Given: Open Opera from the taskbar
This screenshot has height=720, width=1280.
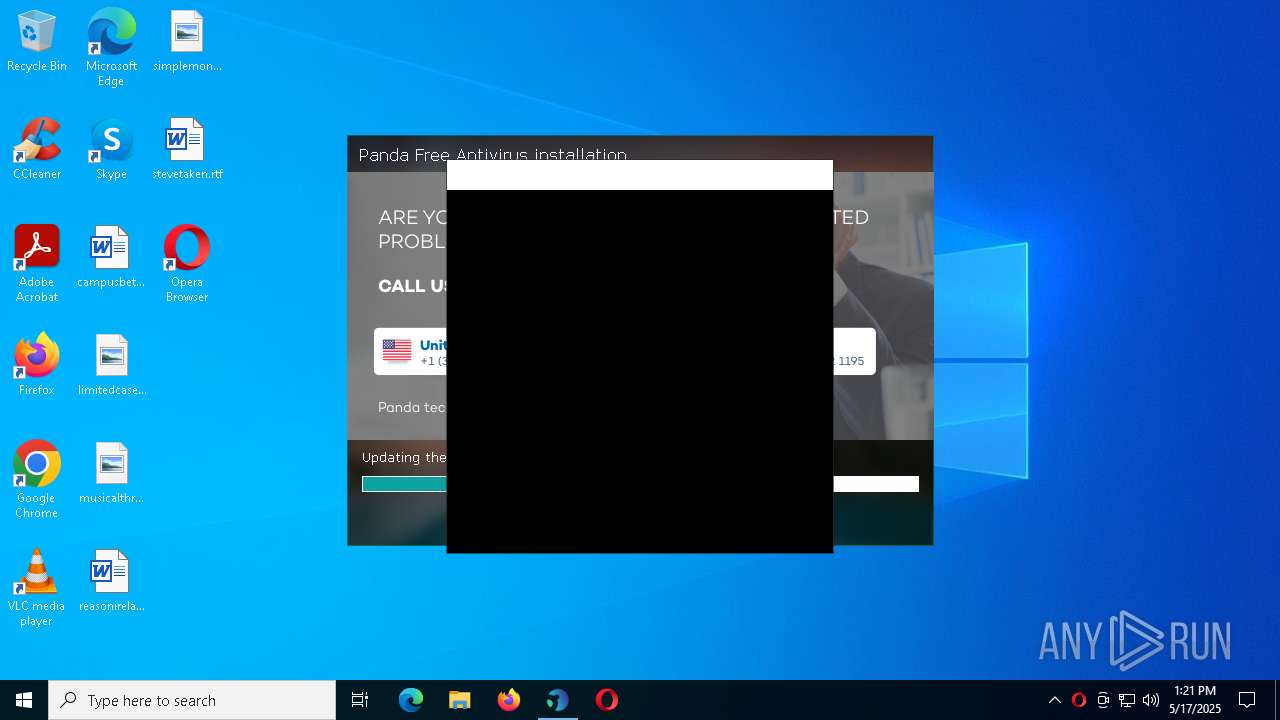Looking at the screenshot, I should point(607,700).
